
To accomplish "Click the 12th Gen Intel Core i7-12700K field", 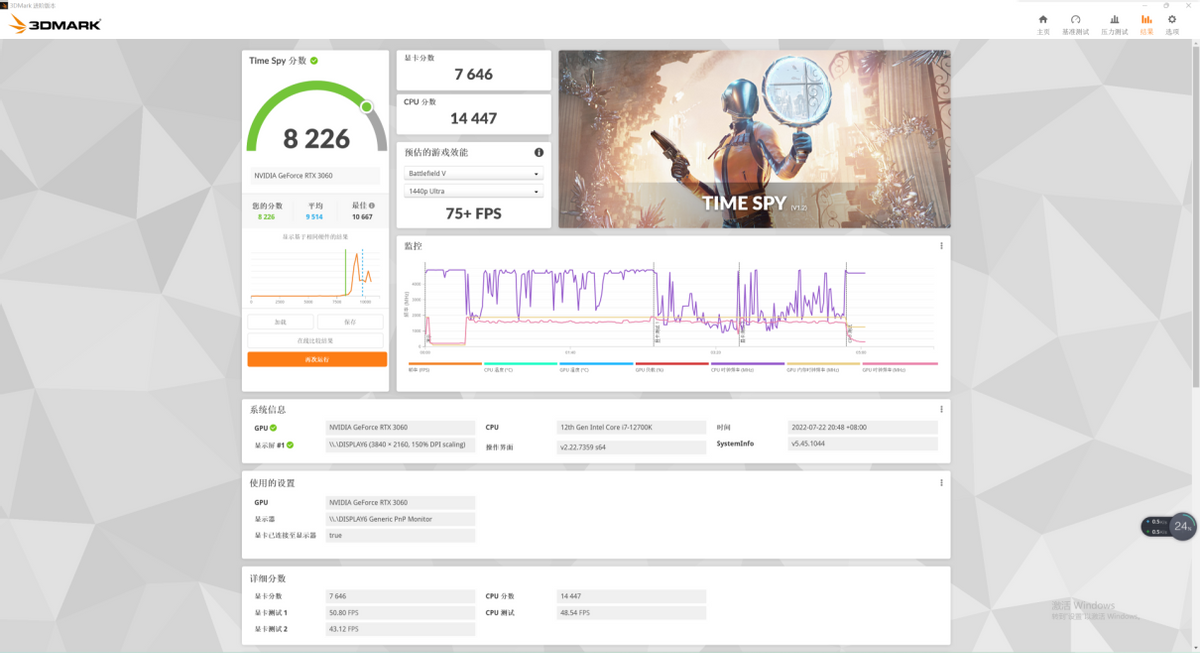I will [x=631, y=427].
